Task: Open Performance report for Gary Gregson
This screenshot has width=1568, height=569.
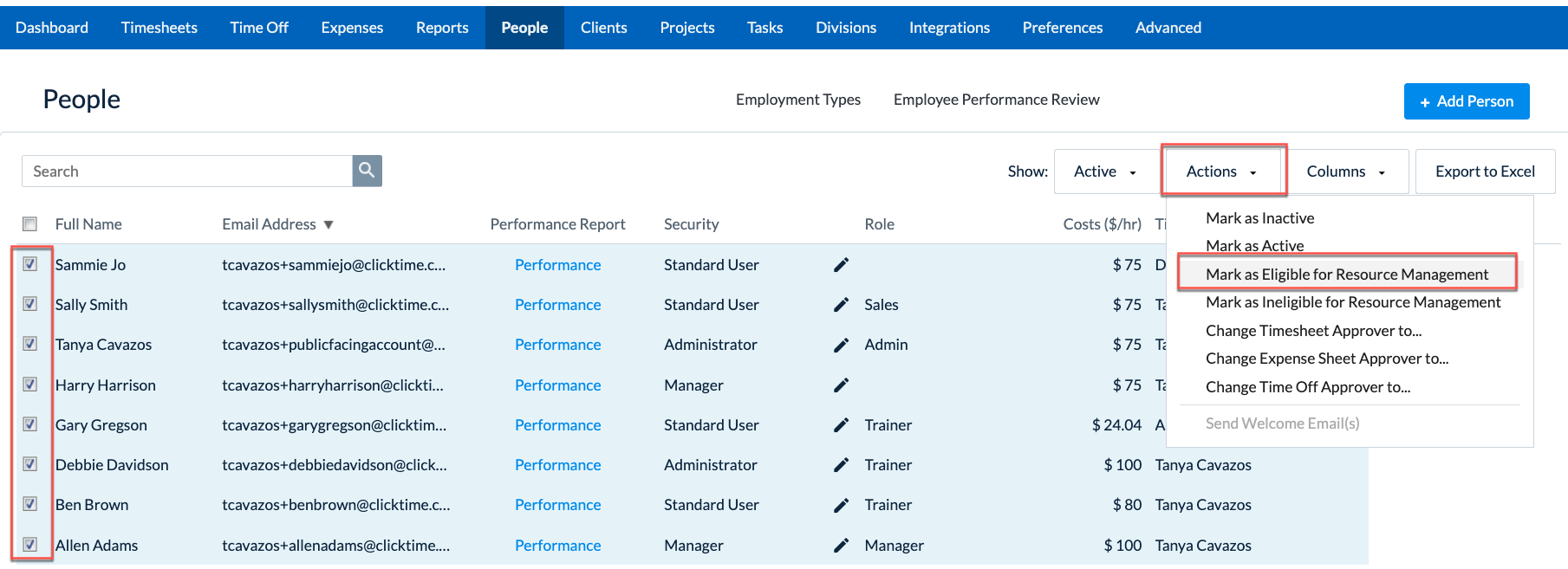Action: click(557, 425)
